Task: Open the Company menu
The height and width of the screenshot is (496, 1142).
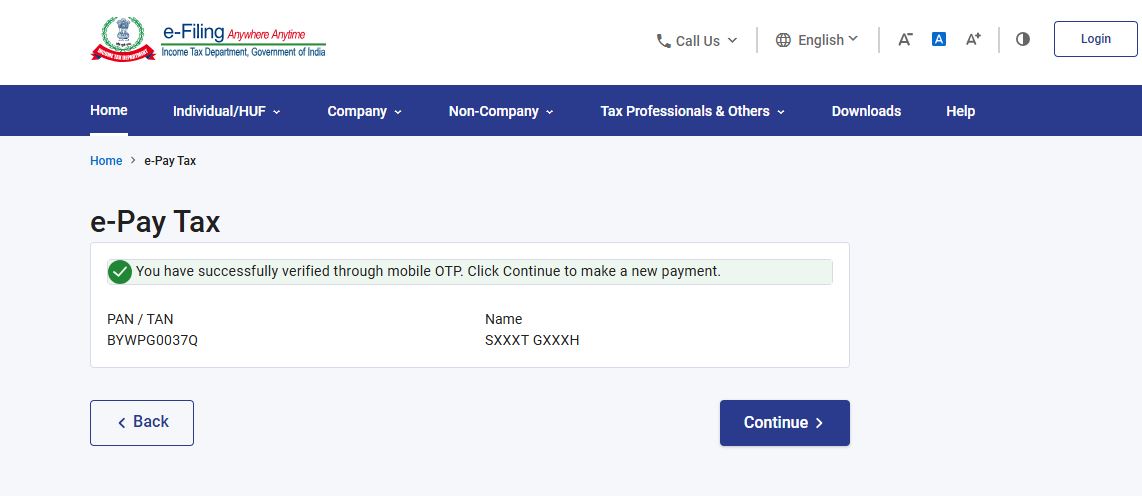Action: point(364,112)
